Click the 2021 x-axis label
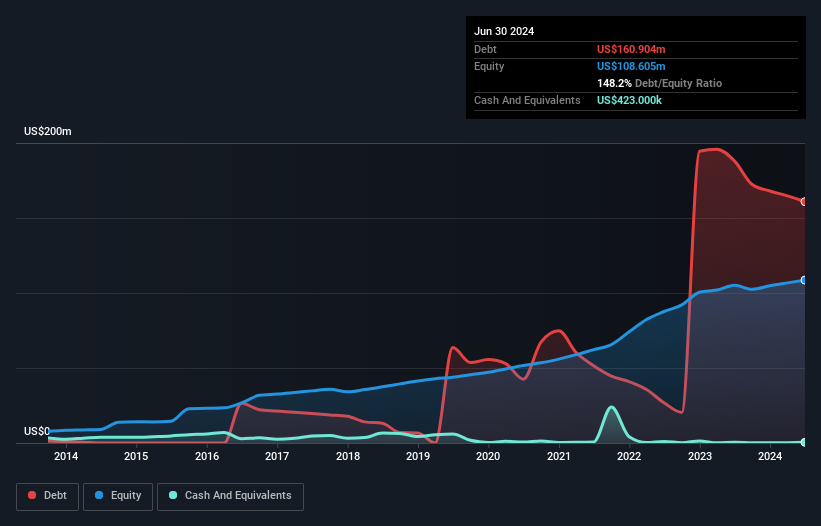 (559, 456)
